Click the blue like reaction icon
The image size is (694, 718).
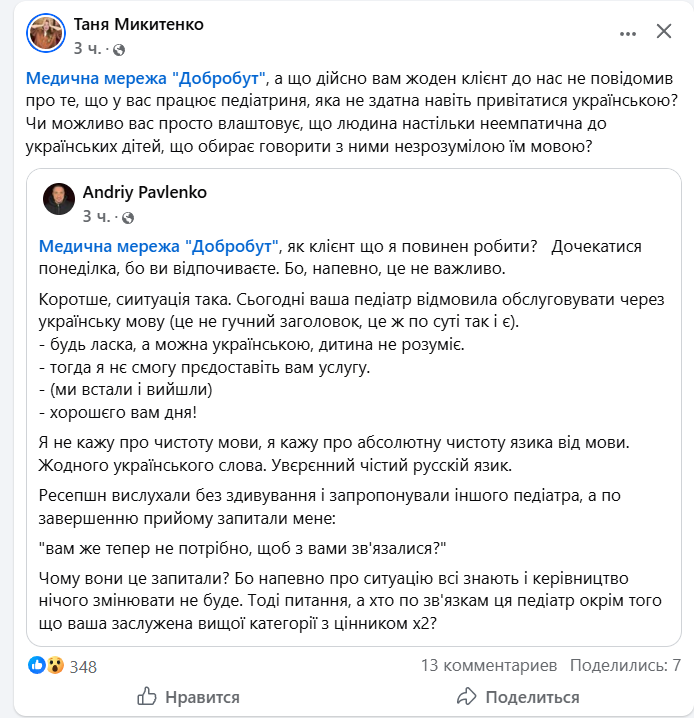pos(36,665)
